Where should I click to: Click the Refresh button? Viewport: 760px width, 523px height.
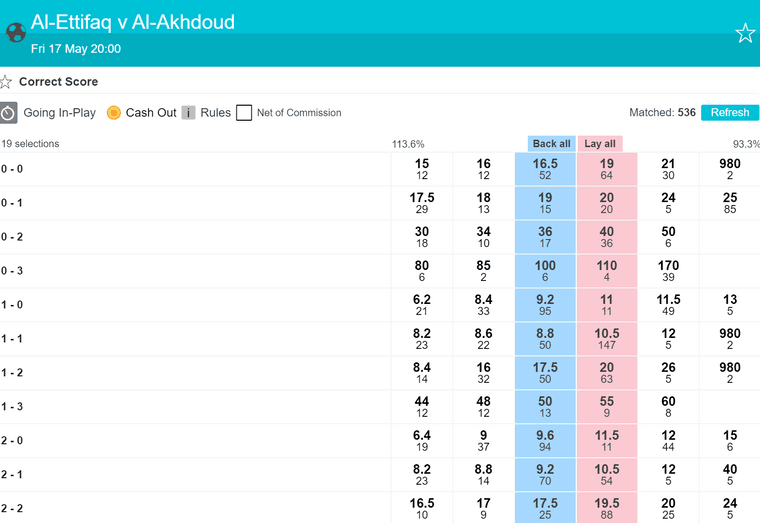(x=730, y=112)
